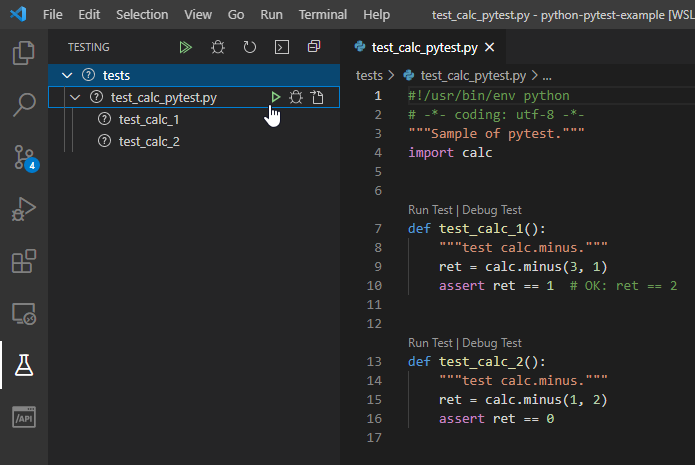The image size is (695, 465).
Task: Select the tests root tree row
Action: click(194, 75)
